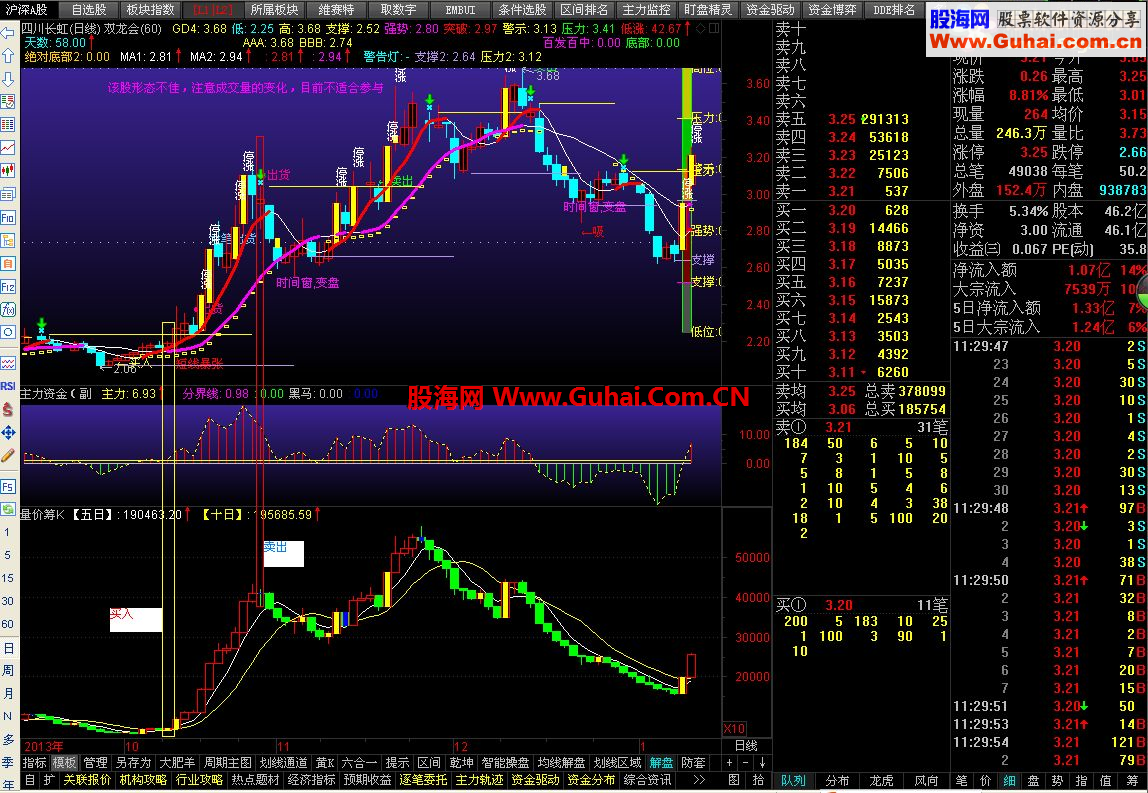Open the 热点题材 bottom tab

click(256, 780)
